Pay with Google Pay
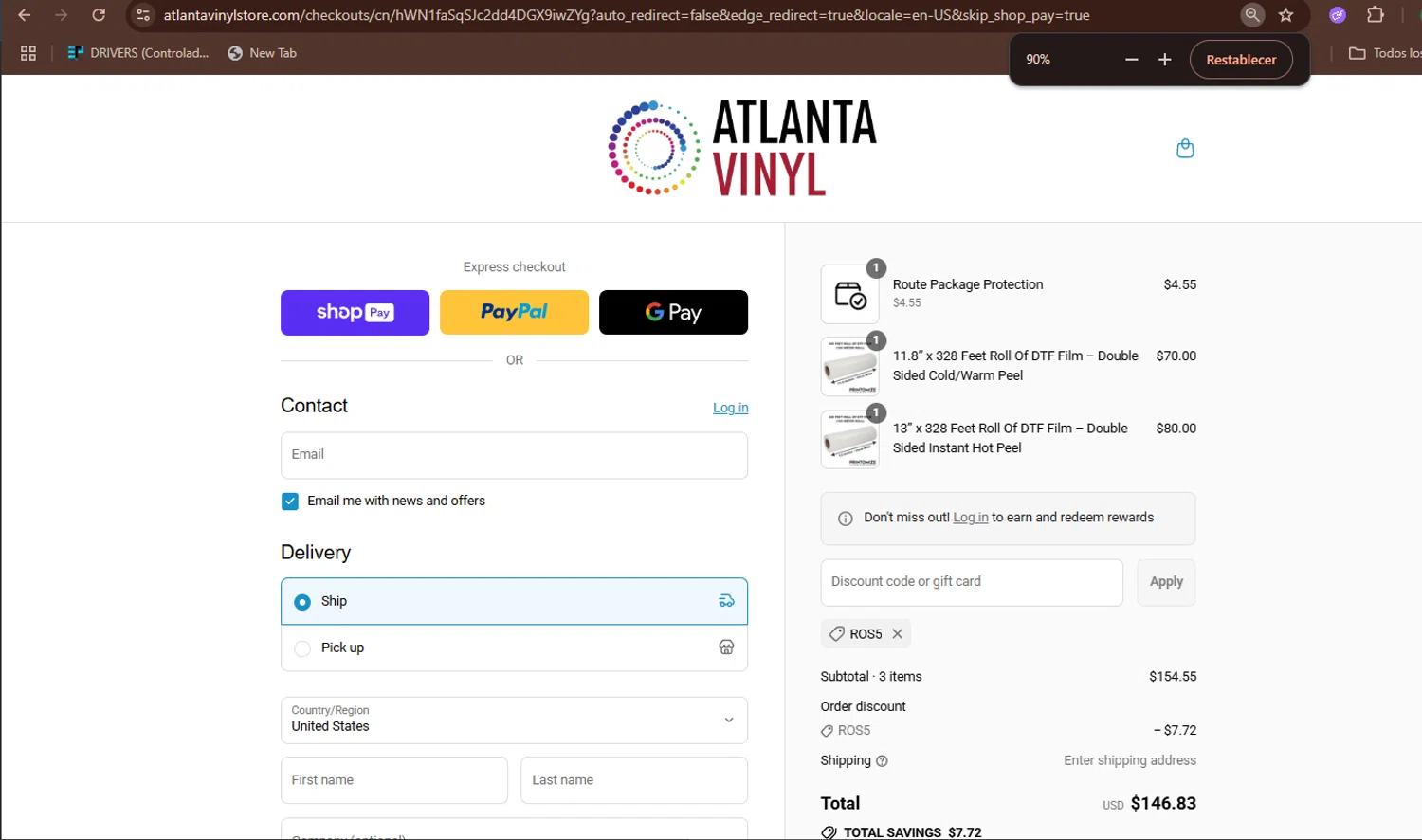This screenshot has width=1422, height=840. (673, 312)
